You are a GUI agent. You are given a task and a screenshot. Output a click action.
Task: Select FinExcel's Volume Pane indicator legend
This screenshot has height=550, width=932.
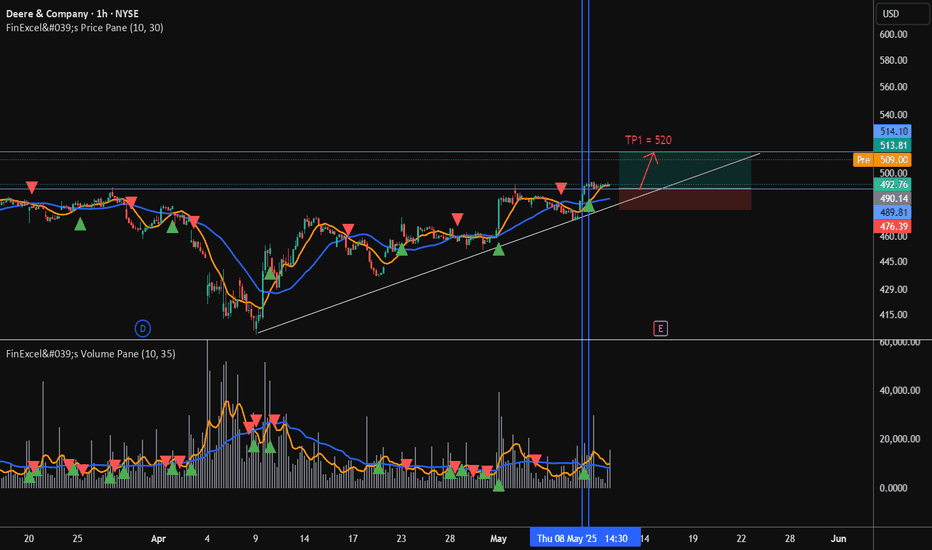coord(90,354)
